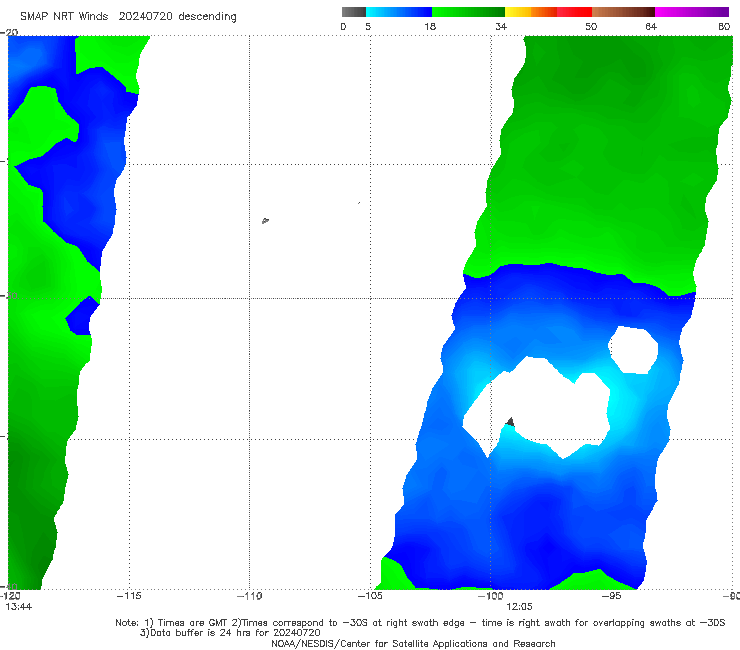This screenshot has width=740, height=650.
Task: Select the longitude label "-105"
Action: coord(370,596)
